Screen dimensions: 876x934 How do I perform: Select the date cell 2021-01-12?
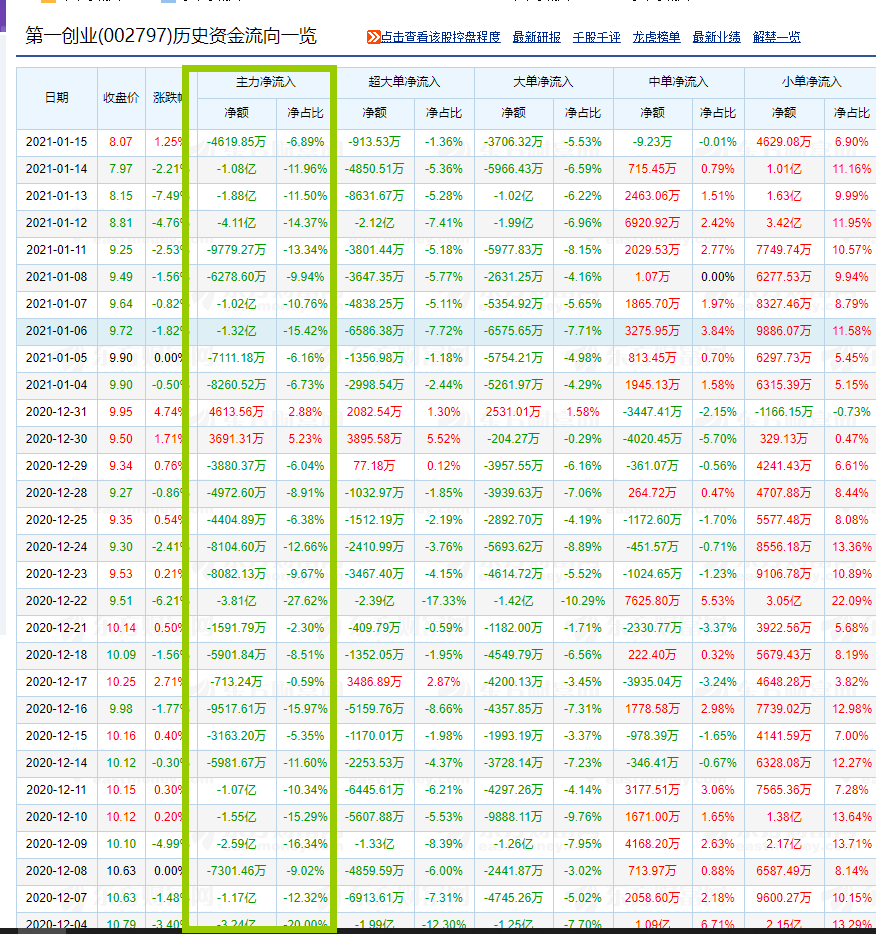(x=57, y=223)
